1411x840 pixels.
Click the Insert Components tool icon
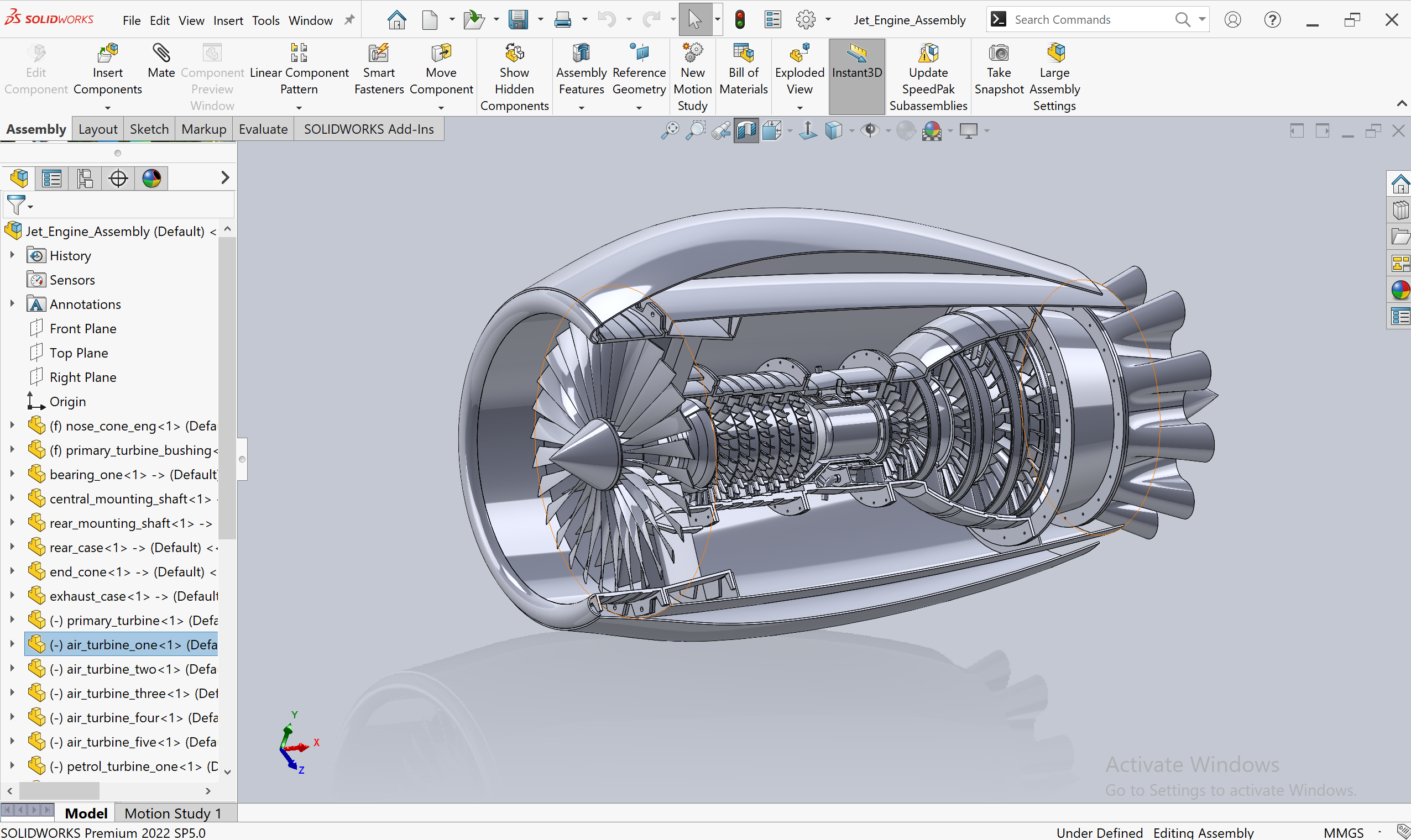pyautogui.click(x=108, y=53)
